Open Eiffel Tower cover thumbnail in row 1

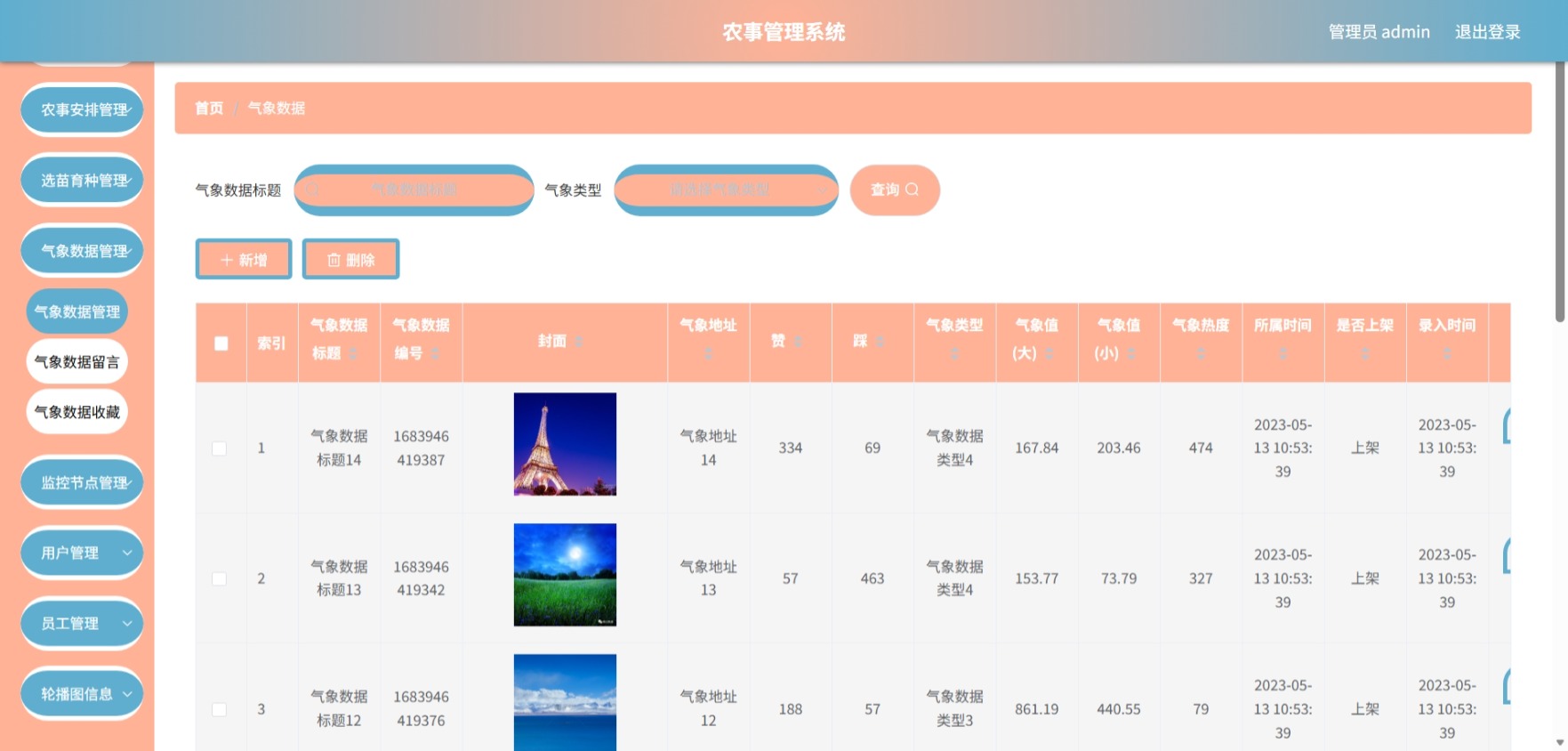coord(565,444)
